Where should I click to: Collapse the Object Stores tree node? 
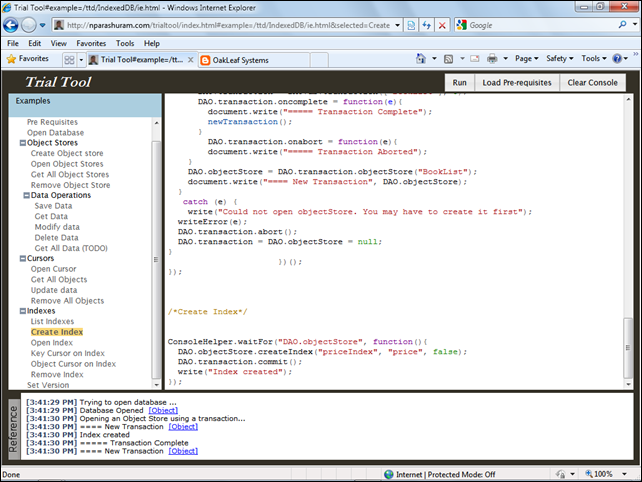pyautogui.click(x=23, y=143)
